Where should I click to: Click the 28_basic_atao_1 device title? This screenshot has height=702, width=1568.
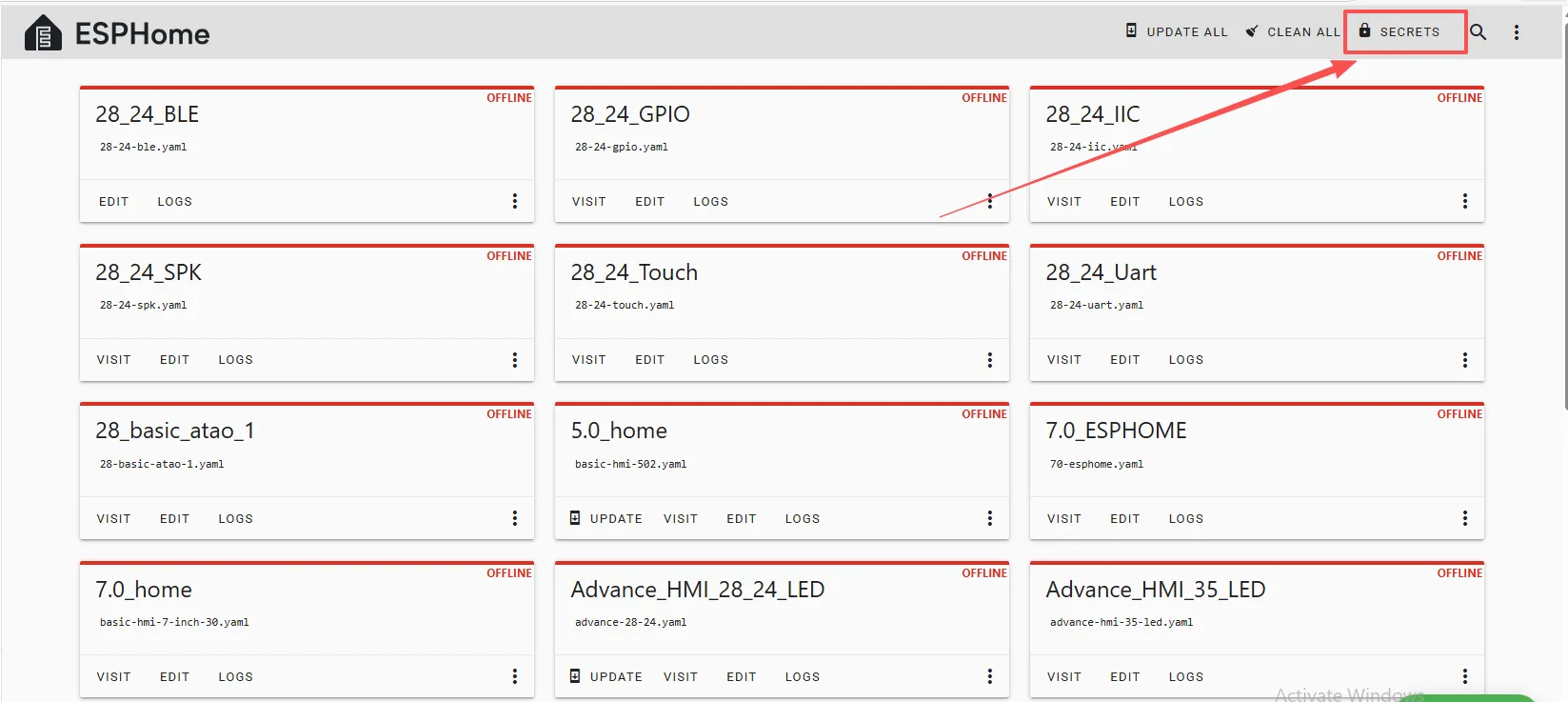(x=175, y=431)
